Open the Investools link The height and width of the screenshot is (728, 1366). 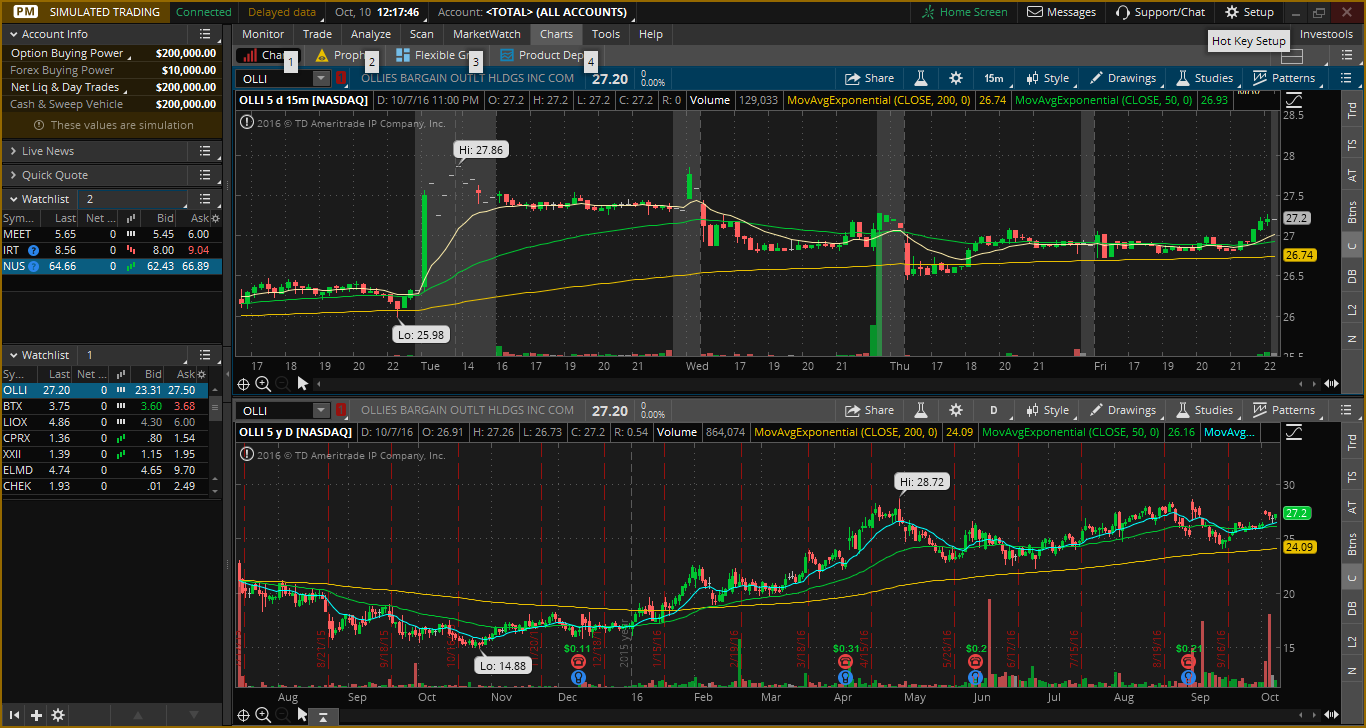pos(1326,34)
